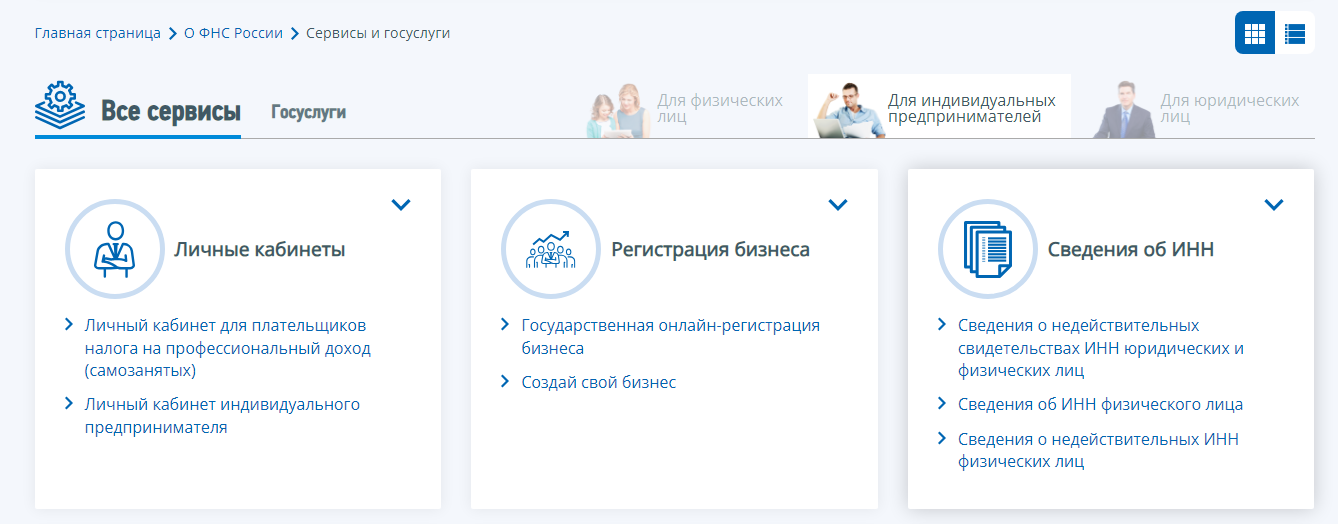Filter services Для юридических лиц

pos(1197,108)
